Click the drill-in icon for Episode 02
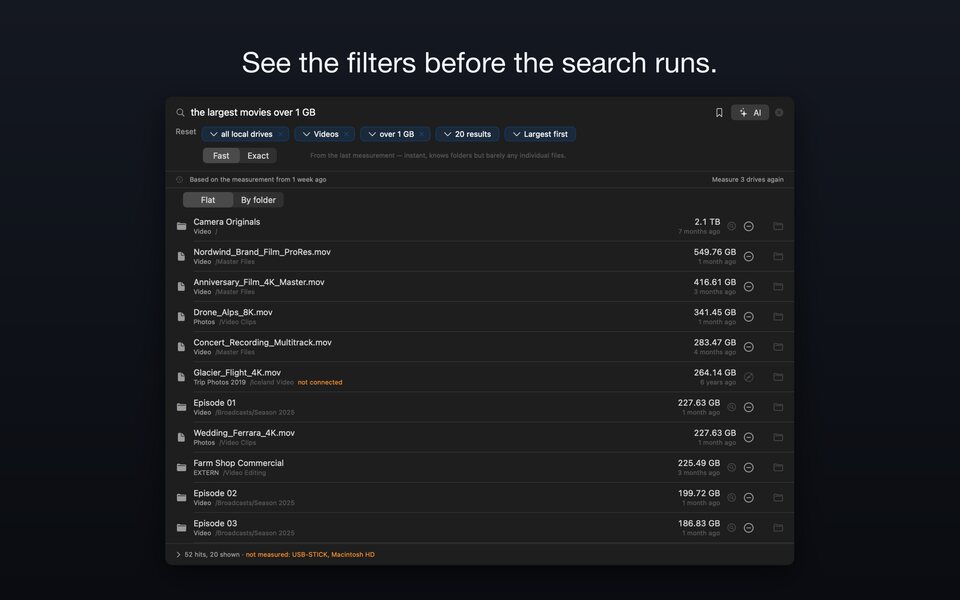 click(x=731, y=498)
